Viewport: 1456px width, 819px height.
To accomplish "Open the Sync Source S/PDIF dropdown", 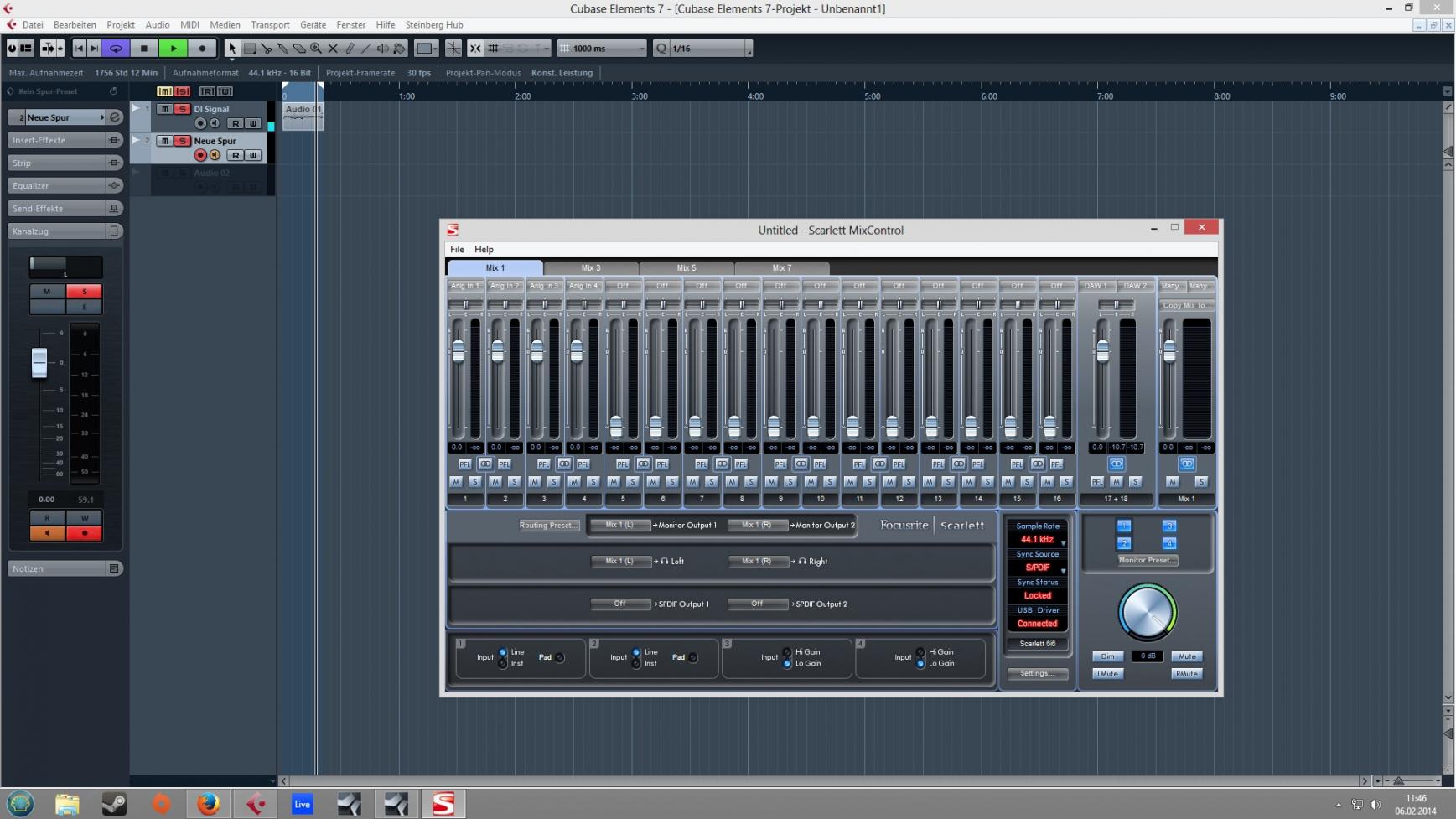I will pyautogui.click(x=1038, y=568).
